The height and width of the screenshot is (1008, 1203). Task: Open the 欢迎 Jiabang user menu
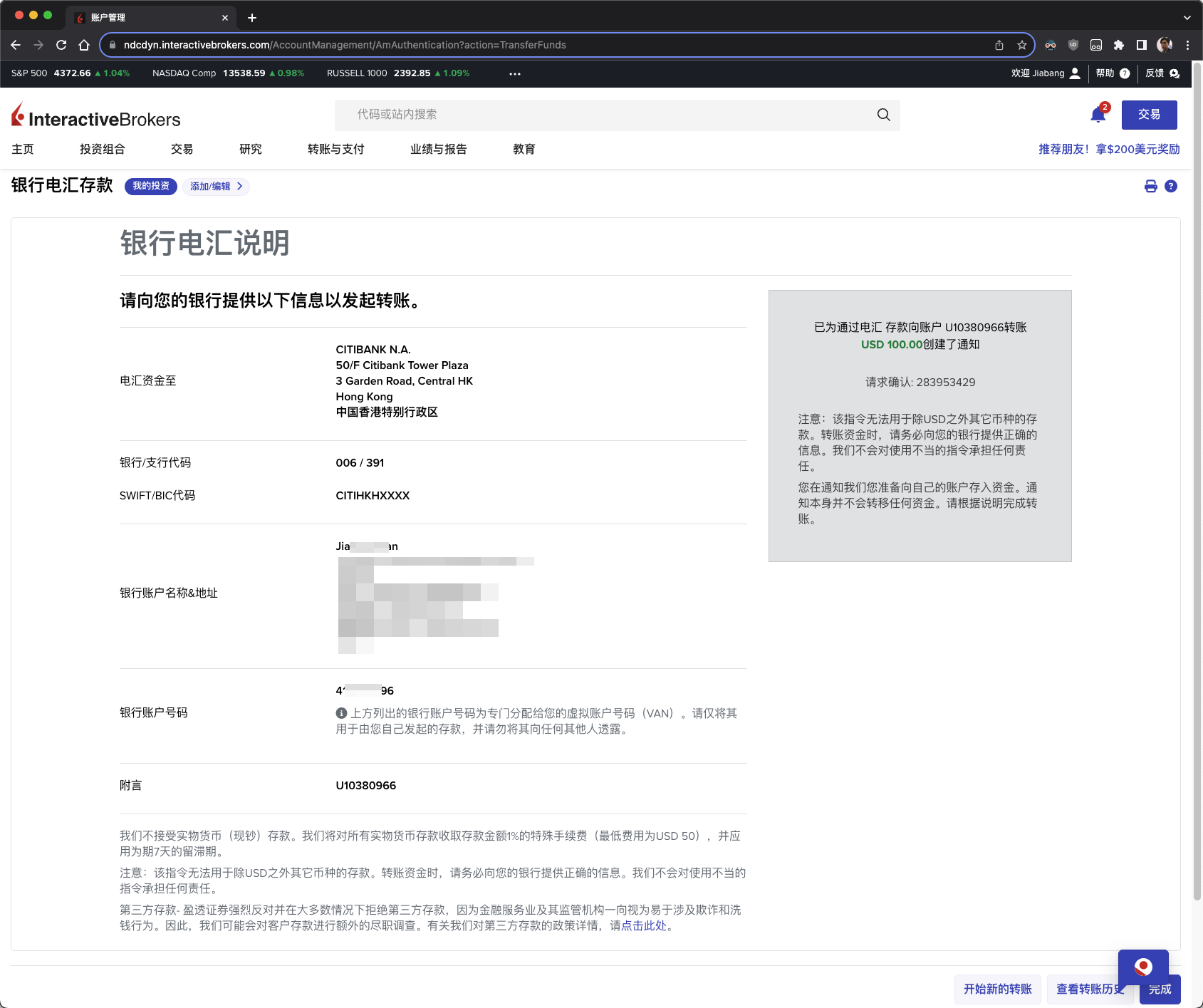point(1045,73)
